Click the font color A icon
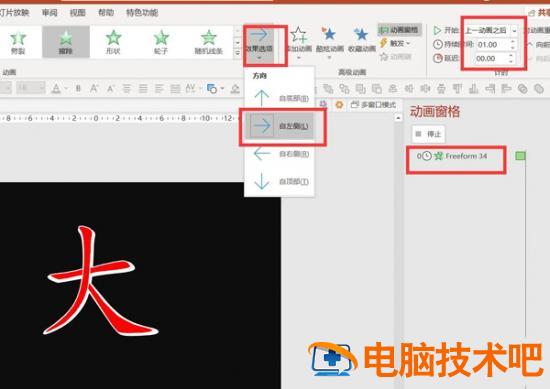 [56, 89]
